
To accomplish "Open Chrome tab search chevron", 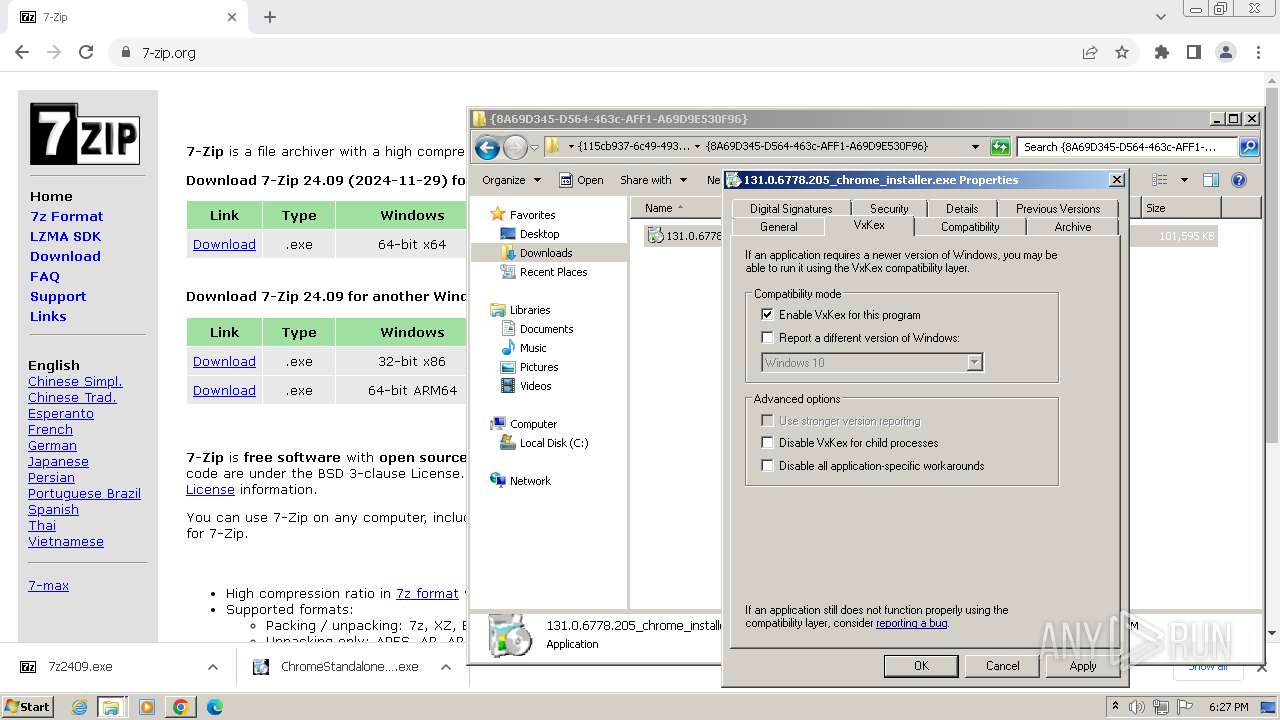I will (x=1161, y=17).
